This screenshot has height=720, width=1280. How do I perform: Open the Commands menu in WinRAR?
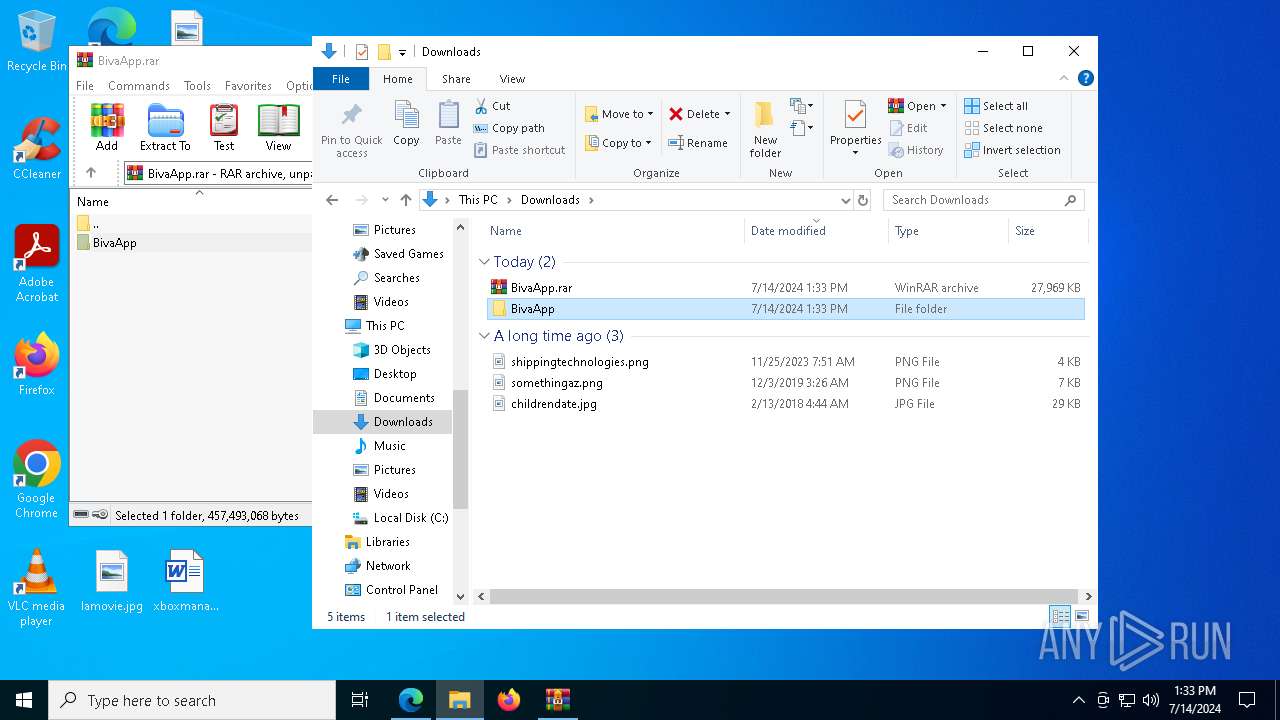[x=138, y=86]
